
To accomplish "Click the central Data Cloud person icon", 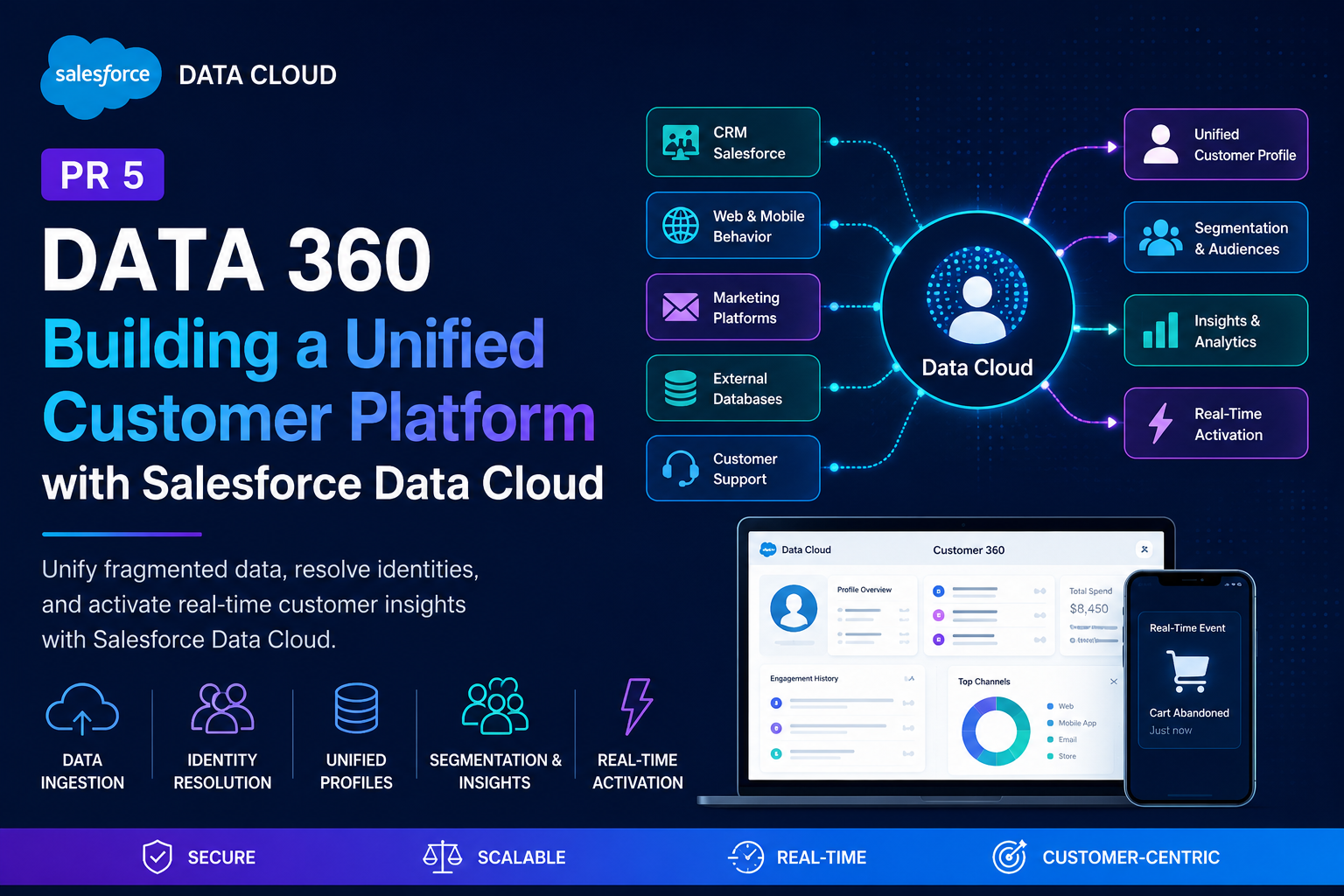I will coord(977,309).
